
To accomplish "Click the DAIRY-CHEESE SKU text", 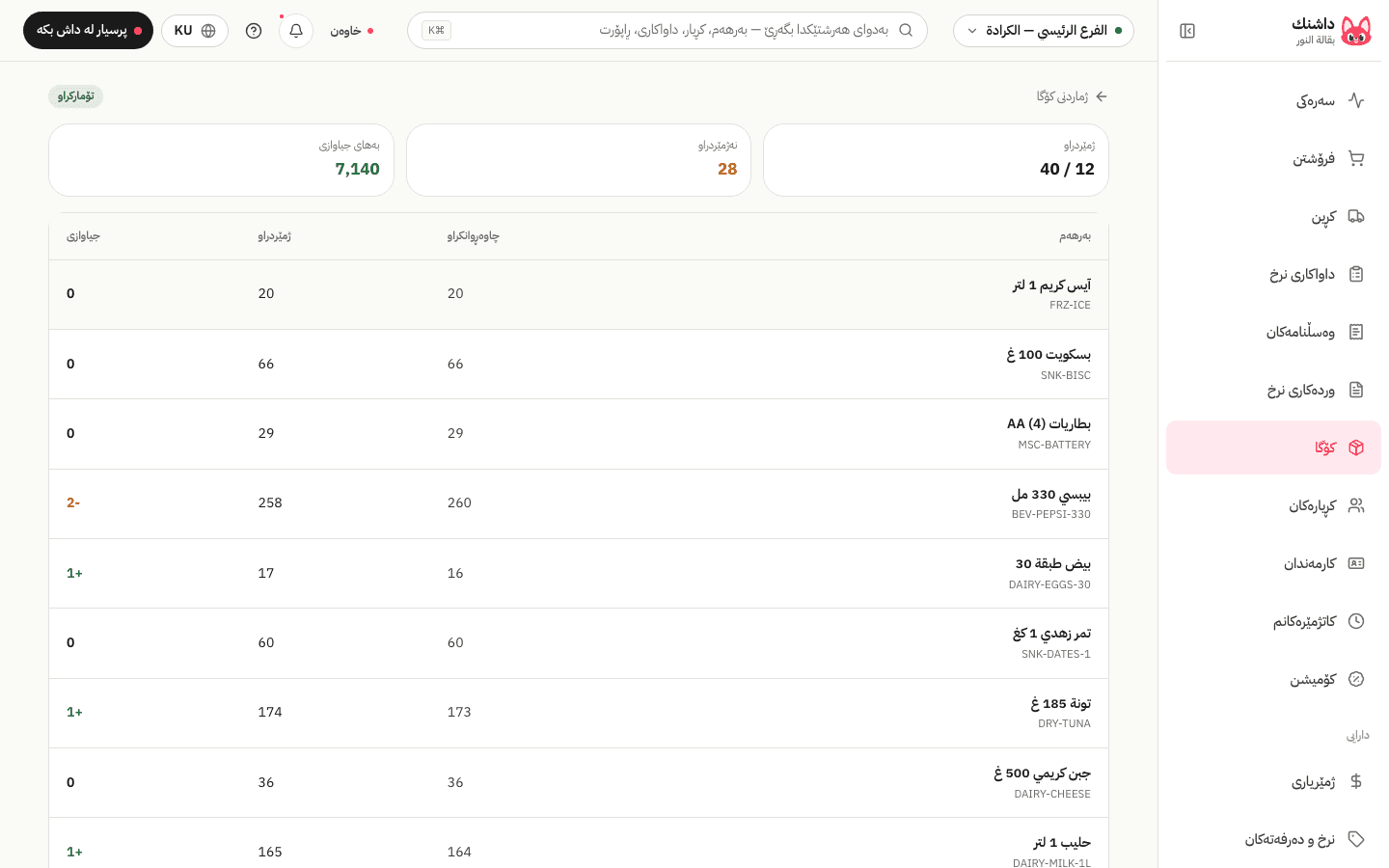I will [x=1052, y=795].
